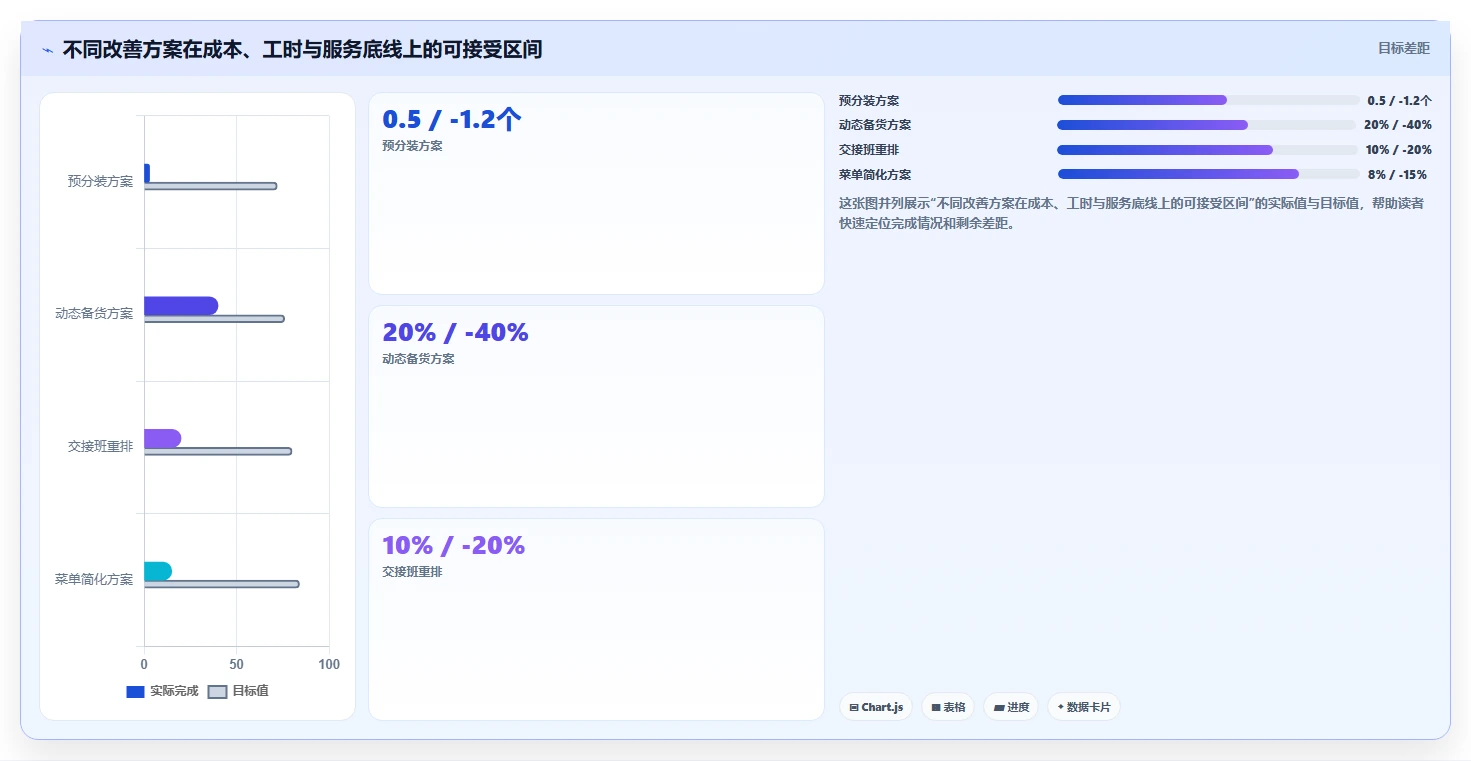This screenshot has width=1471, height=761.
Task: Open the 0.5 / -1.2个 data card
Action: pyautogui.click(x=596, y=194)
